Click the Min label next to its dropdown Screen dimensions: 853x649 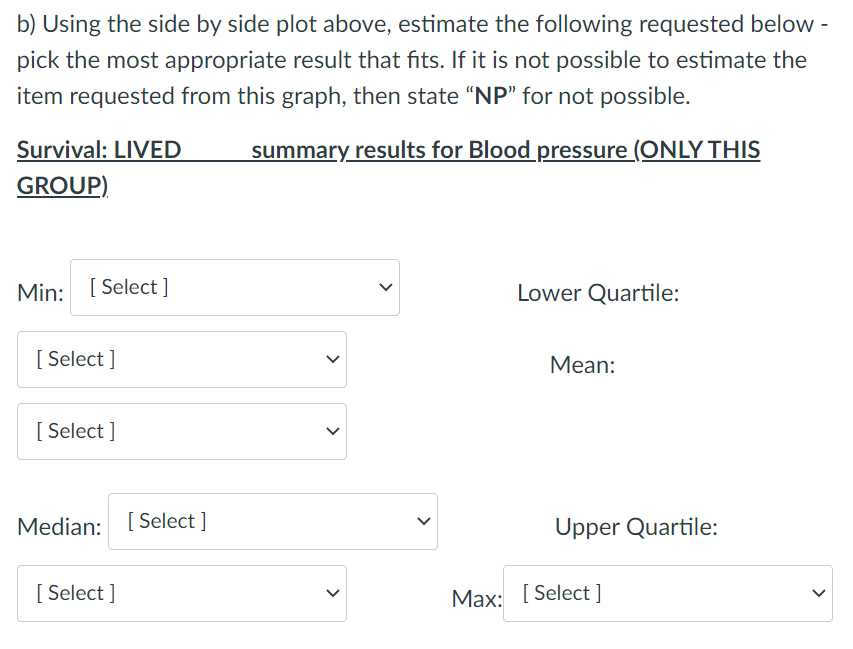pyautogui.click(x=39, y=293)
